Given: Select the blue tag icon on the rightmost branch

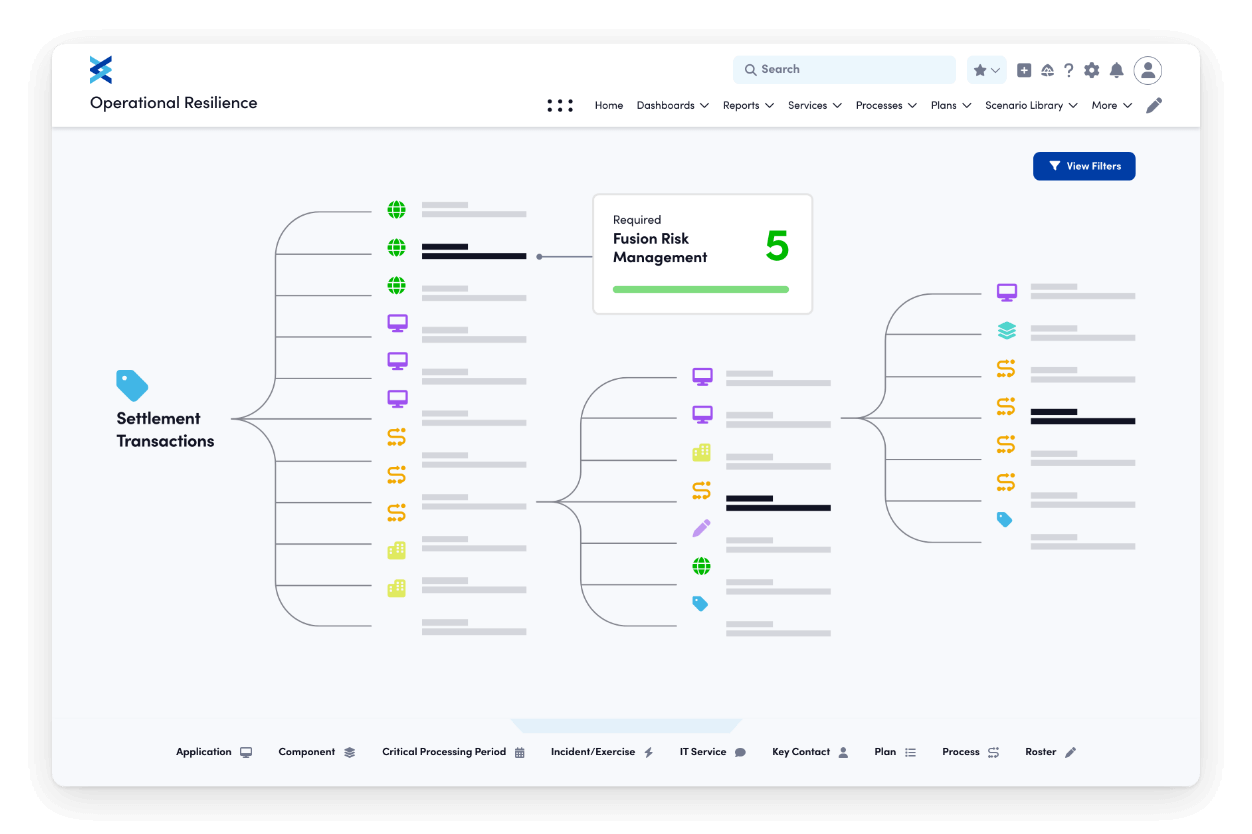Looking at the screenshot, I should point(1006,519).
